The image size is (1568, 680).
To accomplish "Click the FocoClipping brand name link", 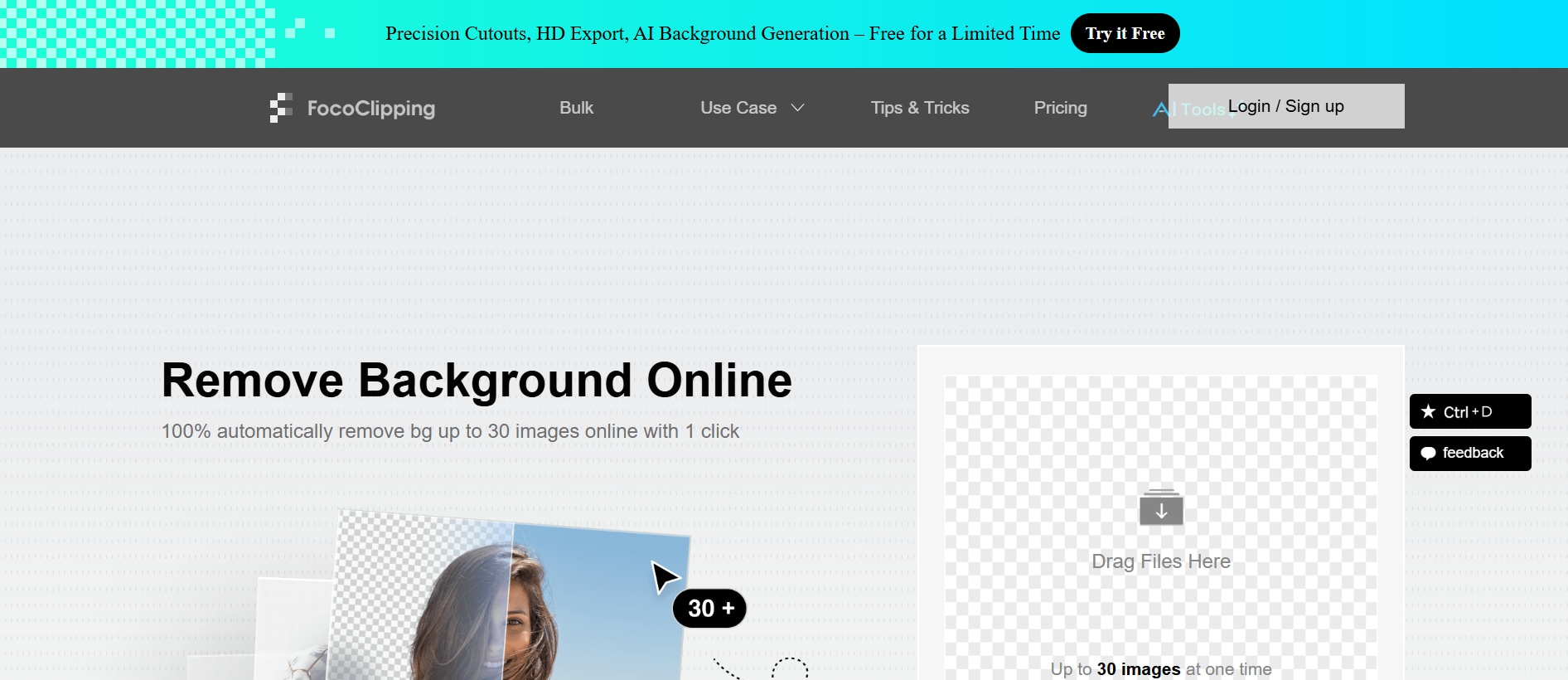I will pos(371,108).
